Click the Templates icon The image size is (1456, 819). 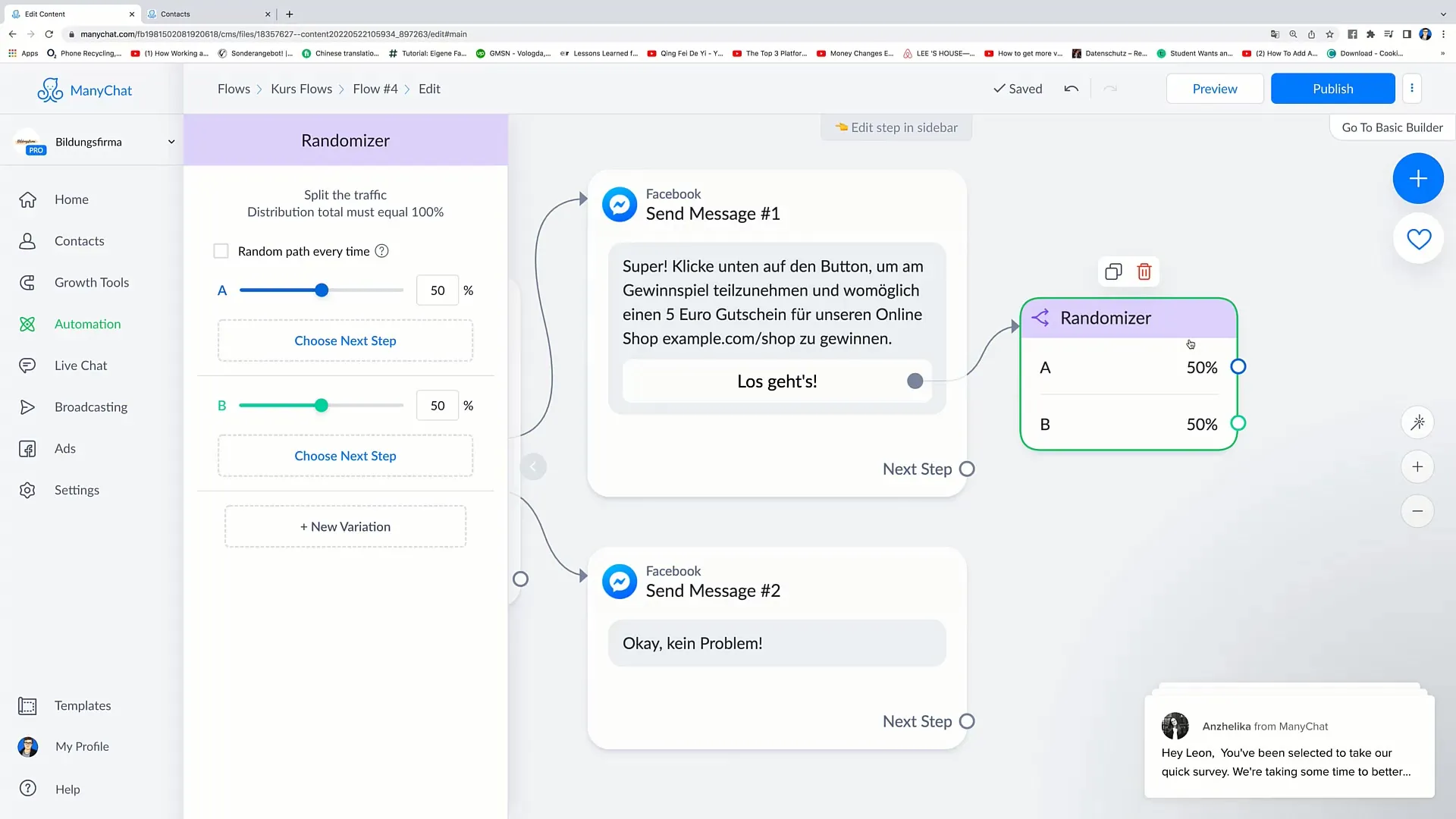27,706
